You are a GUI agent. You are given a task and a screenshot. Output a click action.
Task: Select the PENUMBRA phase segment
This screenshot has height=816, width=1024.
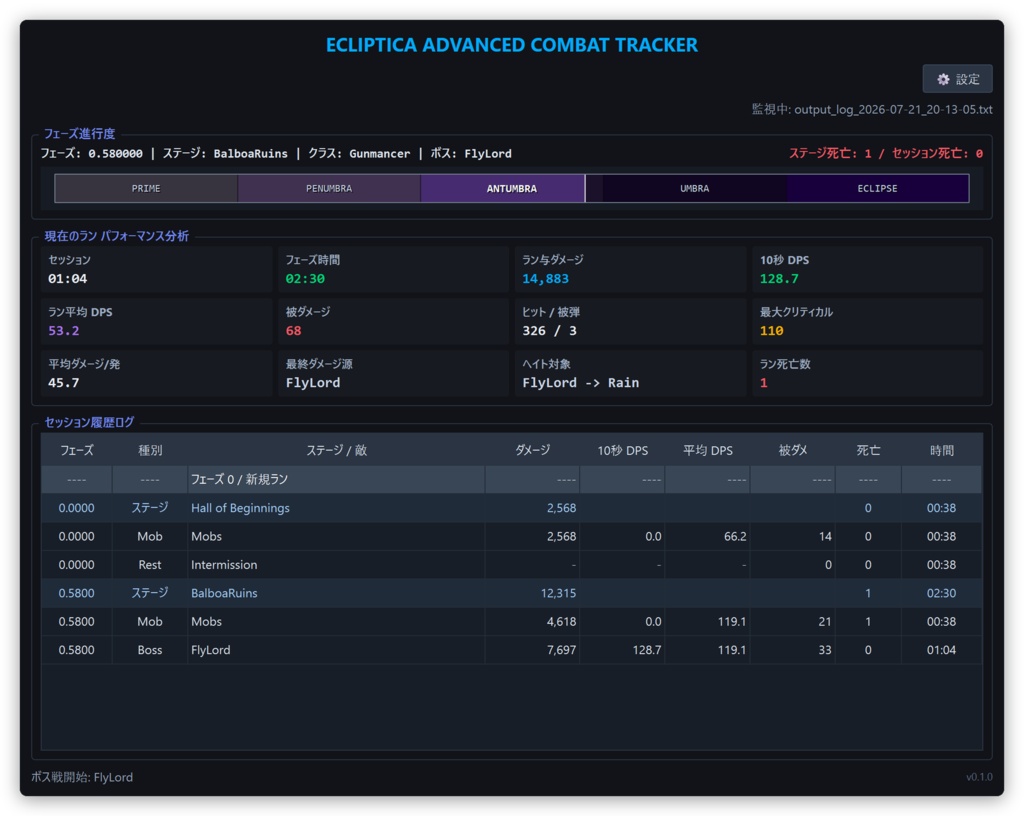[329, 189]
